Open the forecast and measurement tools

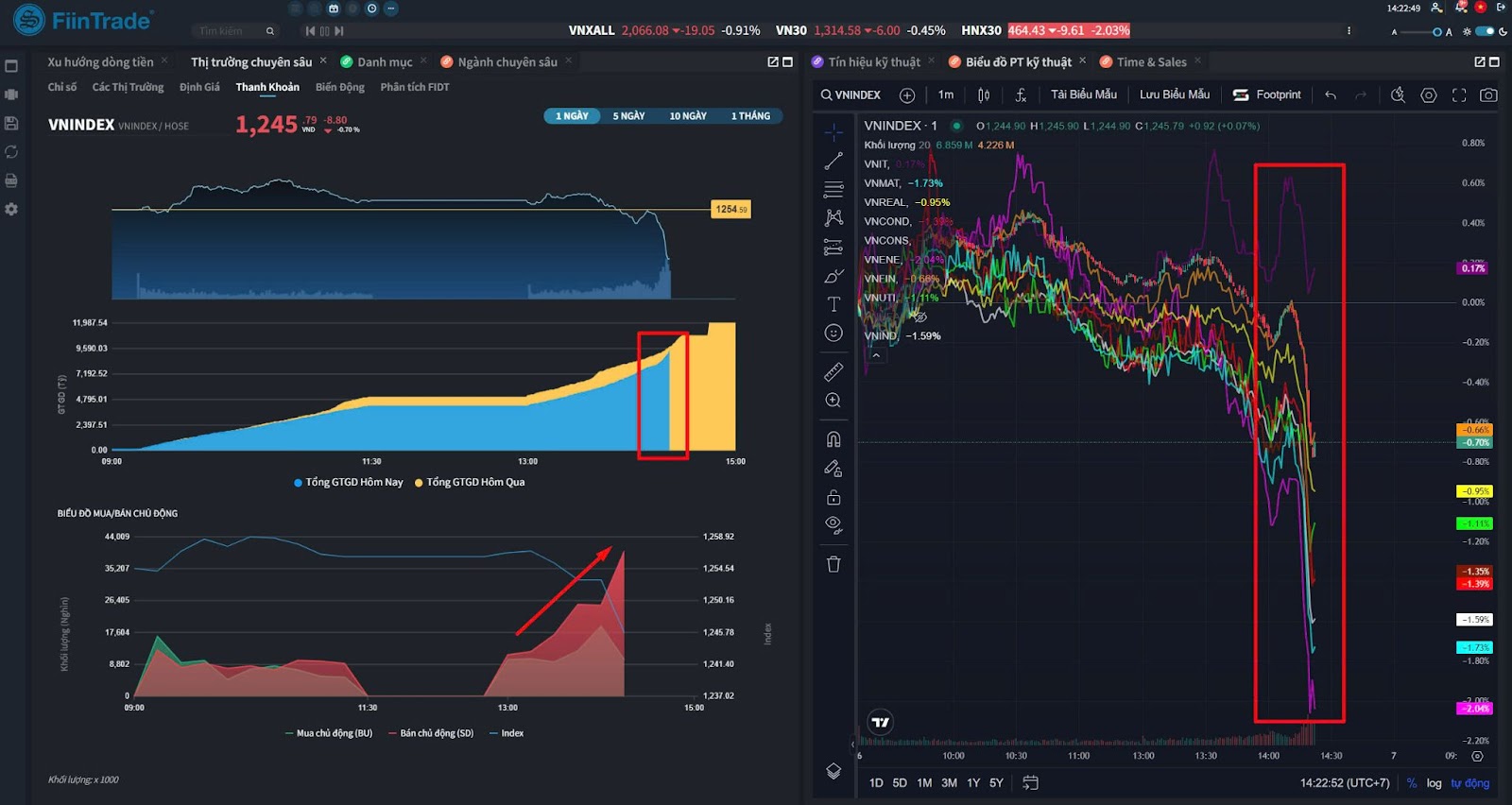833,248
